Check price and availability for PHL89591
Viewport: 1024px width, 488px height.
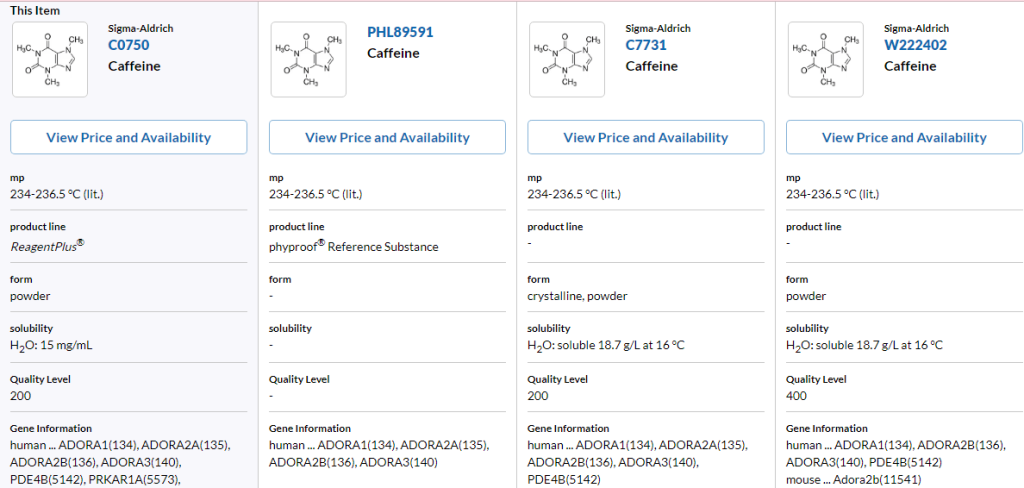tap(387, 137)
